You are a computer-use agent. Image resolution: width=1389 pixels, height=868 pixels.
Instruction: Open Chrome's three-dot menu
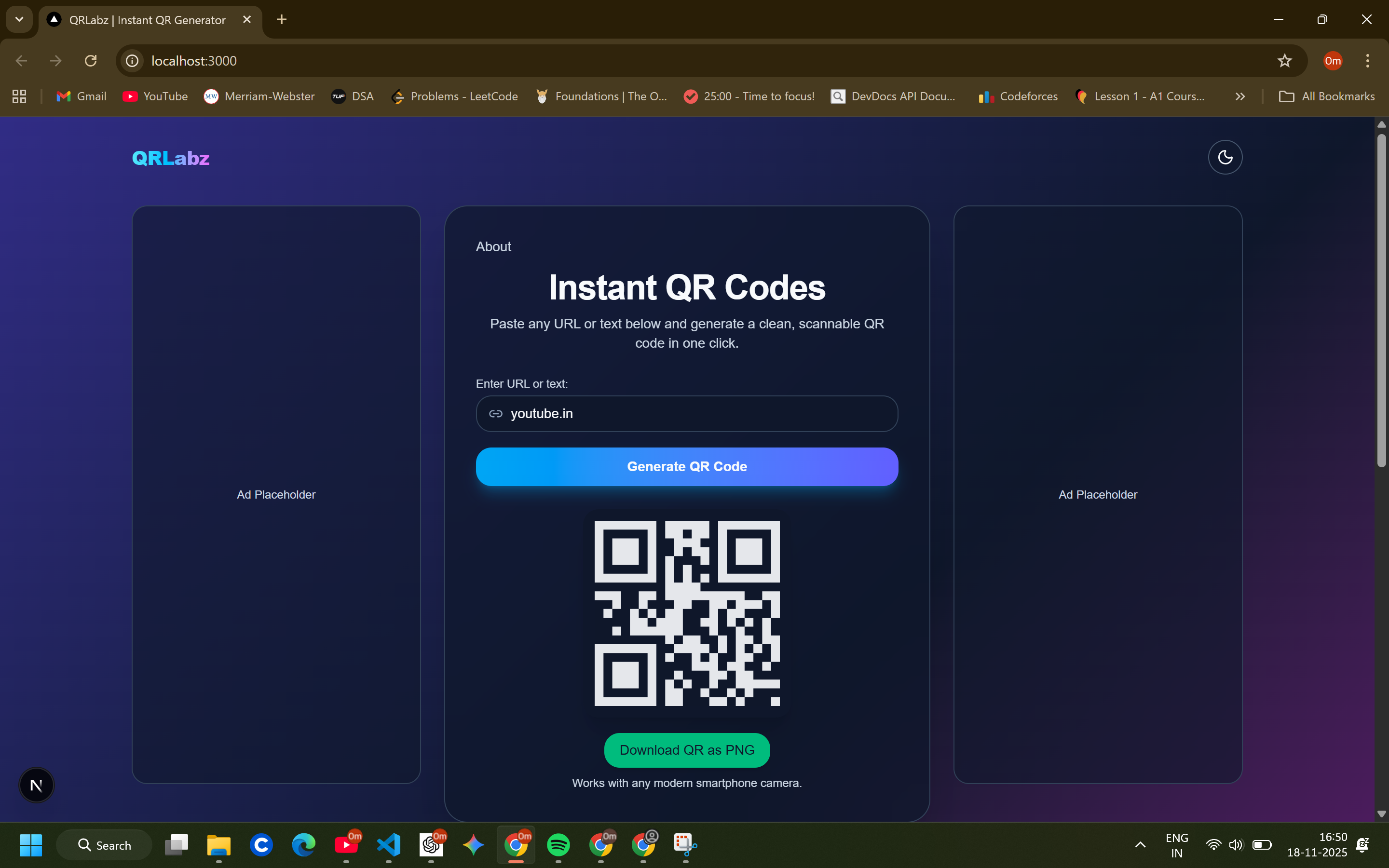click(x=1368, y=60)
